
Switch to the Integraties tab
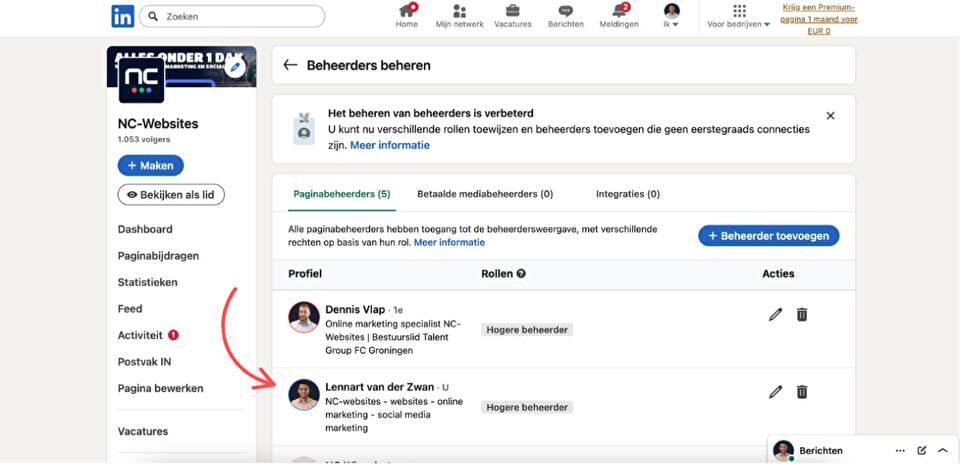627,194
